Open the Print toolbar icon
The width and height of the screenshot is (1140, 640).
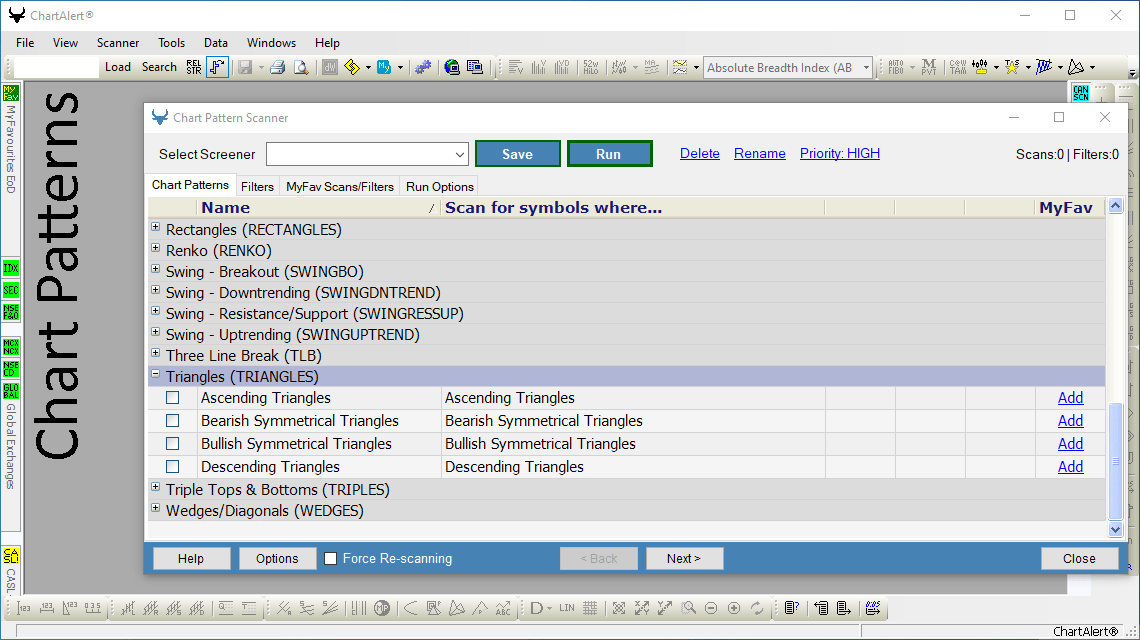pos(276,67)
